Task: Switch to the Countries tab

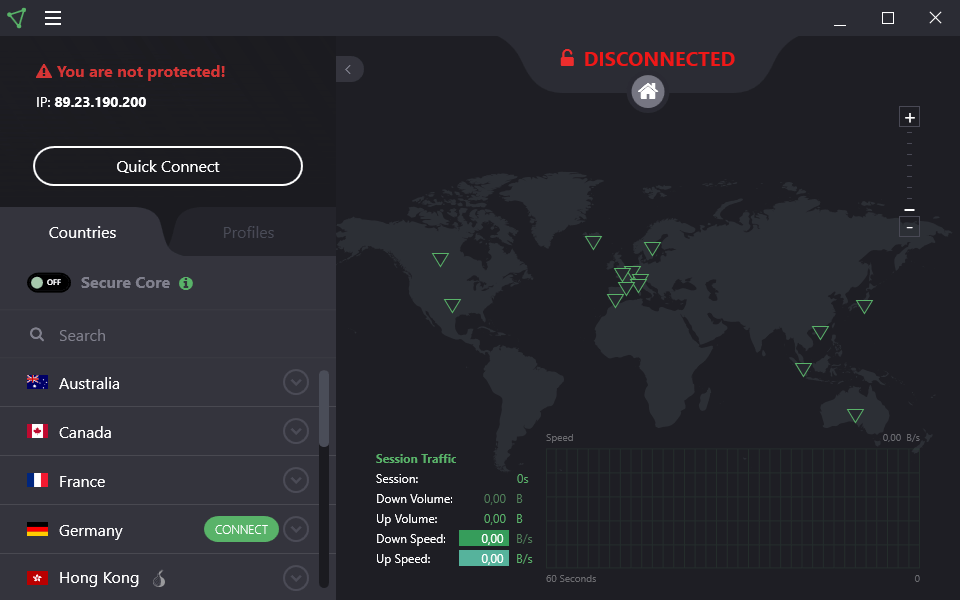Action: click(x=83, y=233)
